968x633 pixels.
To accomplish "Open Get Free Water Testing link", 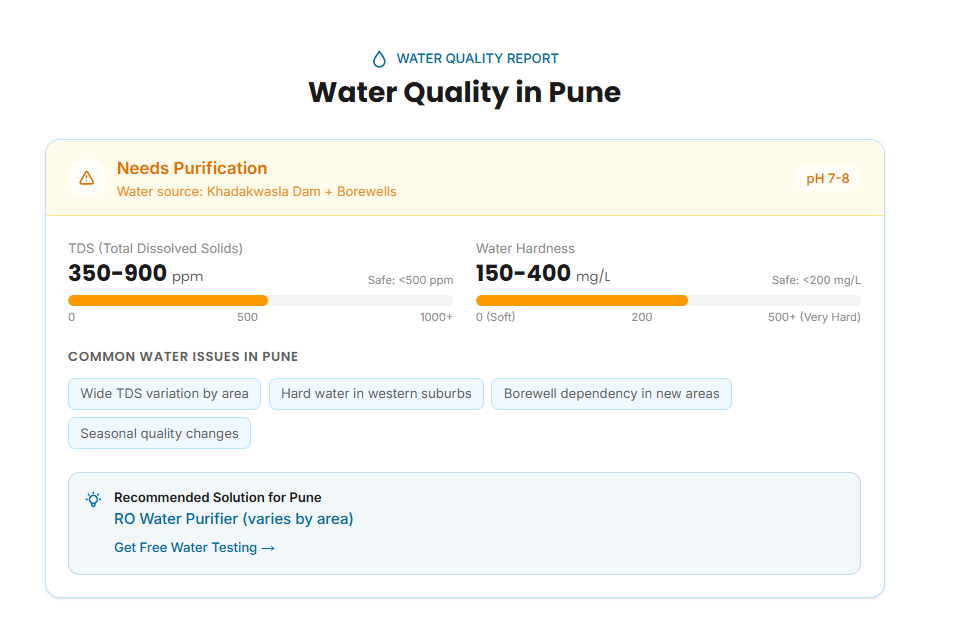I will tap(194, 547).
